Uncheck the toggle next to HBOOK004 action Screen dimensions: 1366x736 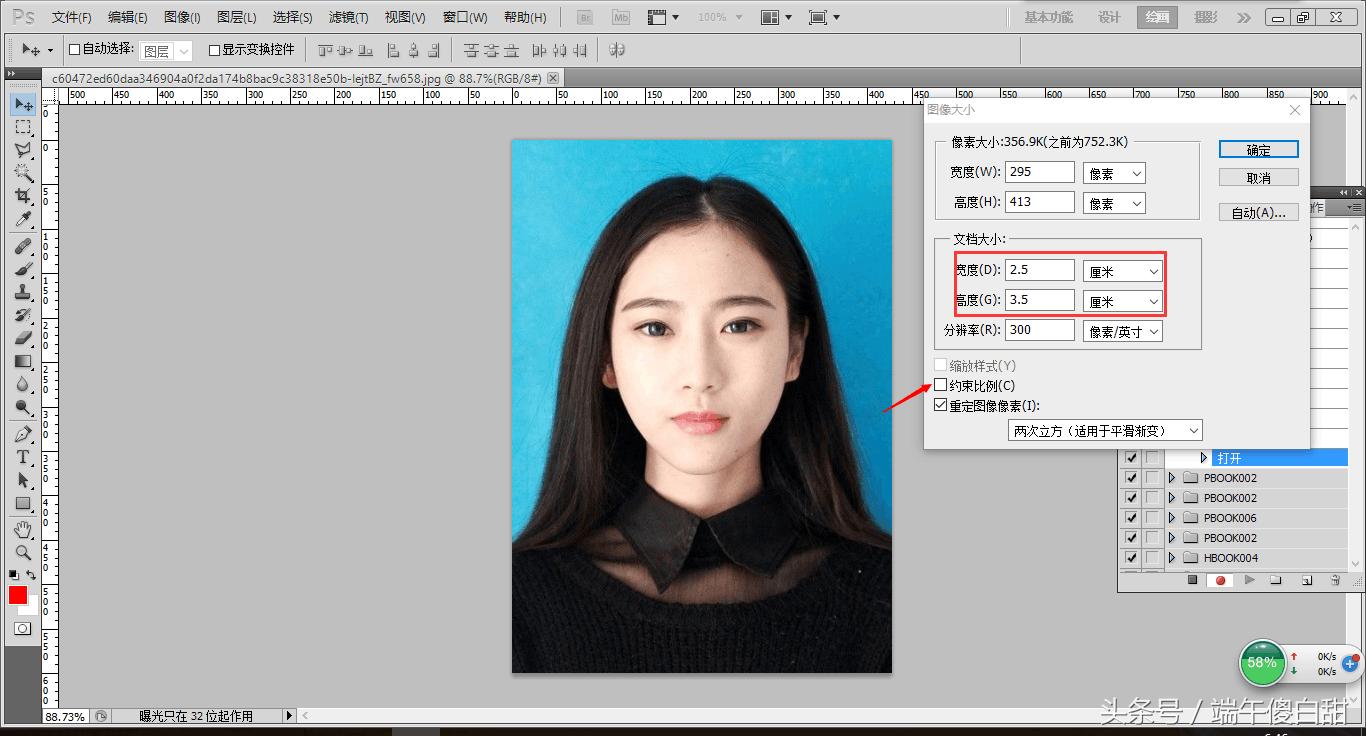[x=1131, y=557]
